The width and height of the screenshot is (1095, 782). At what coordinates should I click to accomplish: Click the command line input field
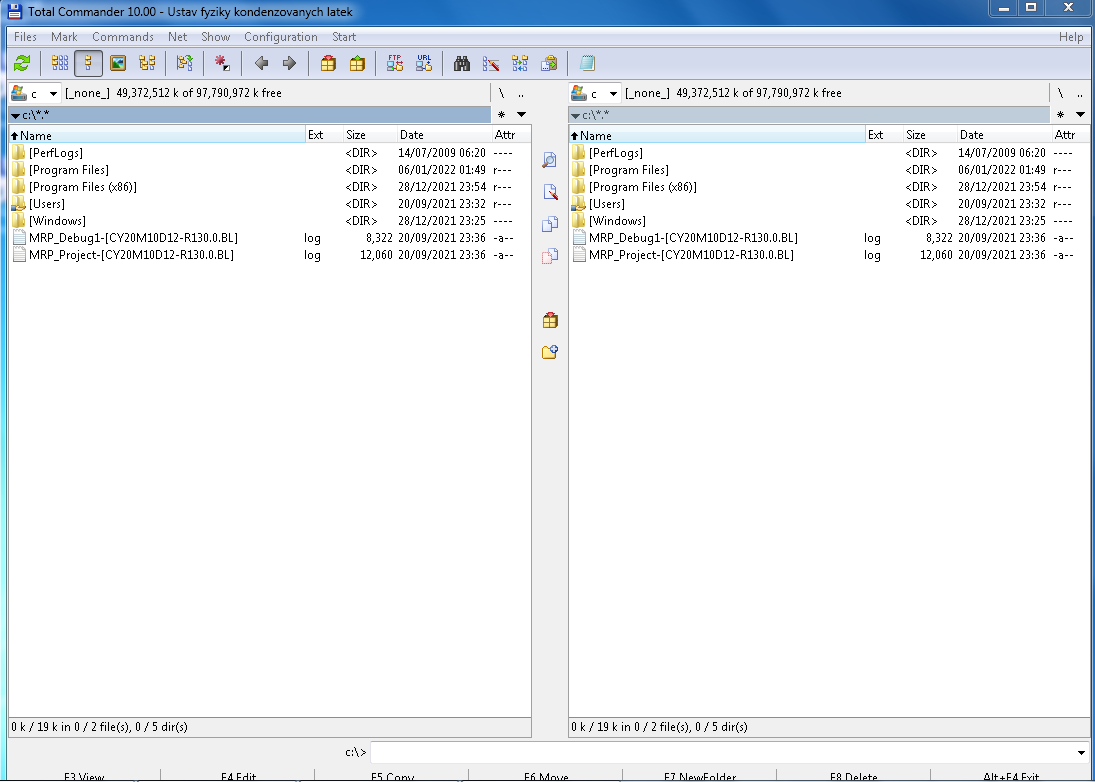(x=722, y=752)
